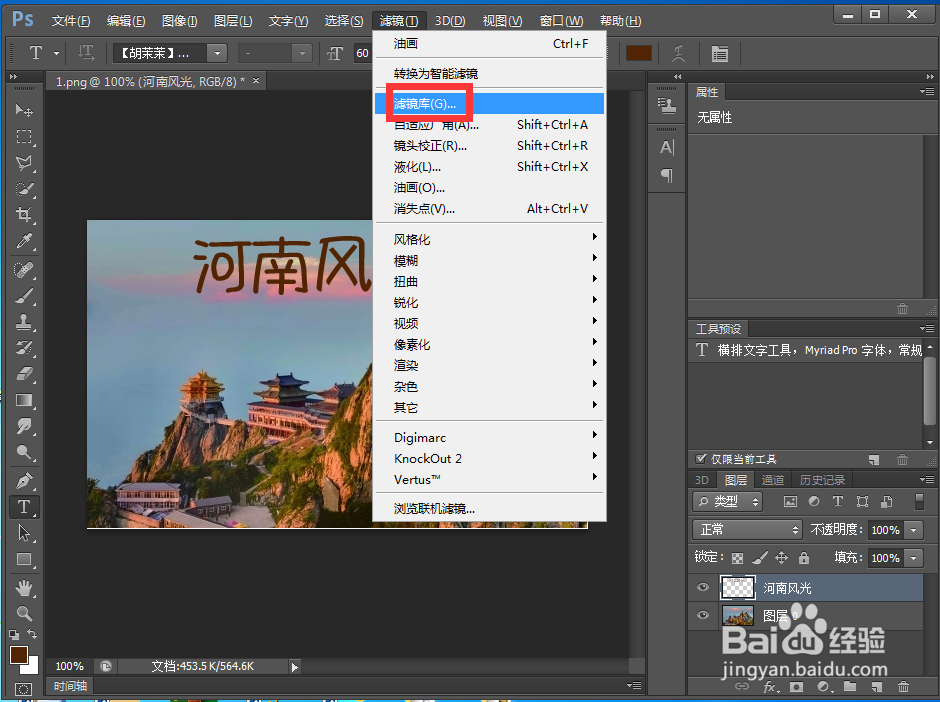The height and width of the screenshot is (702, 940).
Task: Open the layer filter 类型 dropdown
Action: [727, 501]
